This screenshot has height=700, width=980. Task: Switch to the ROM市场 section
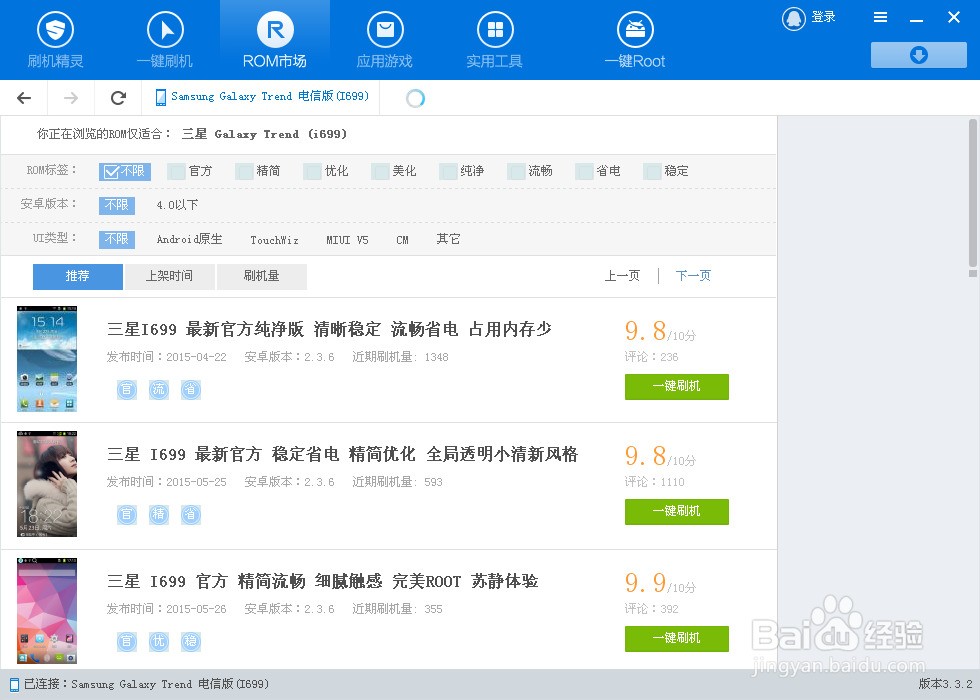coord(275,40)
